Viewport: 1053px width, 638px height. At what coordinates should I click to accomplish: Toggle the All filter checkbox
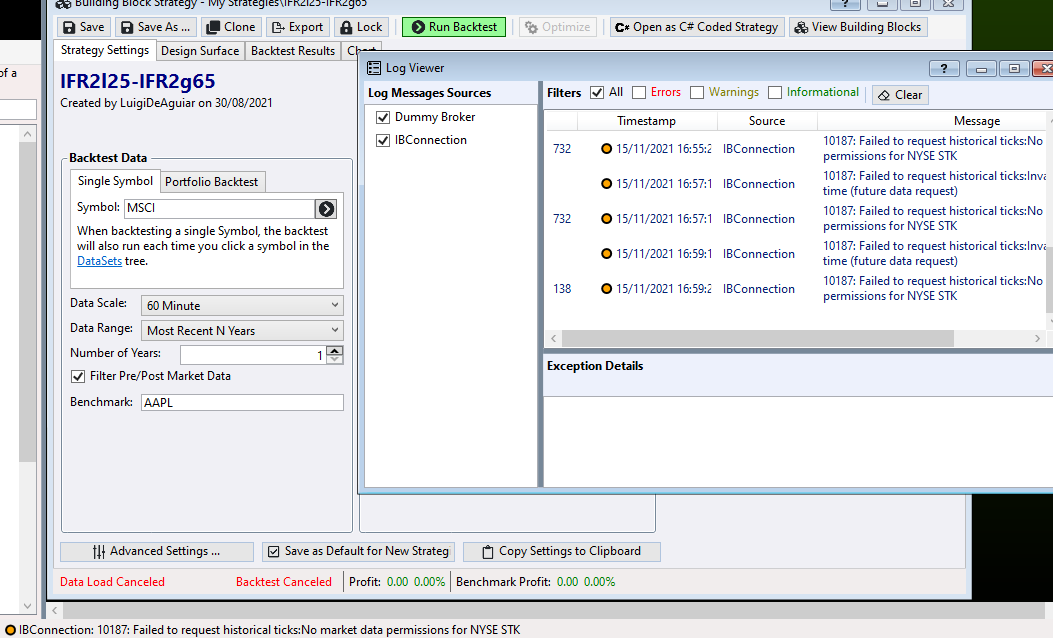click(x=596, y=93)
